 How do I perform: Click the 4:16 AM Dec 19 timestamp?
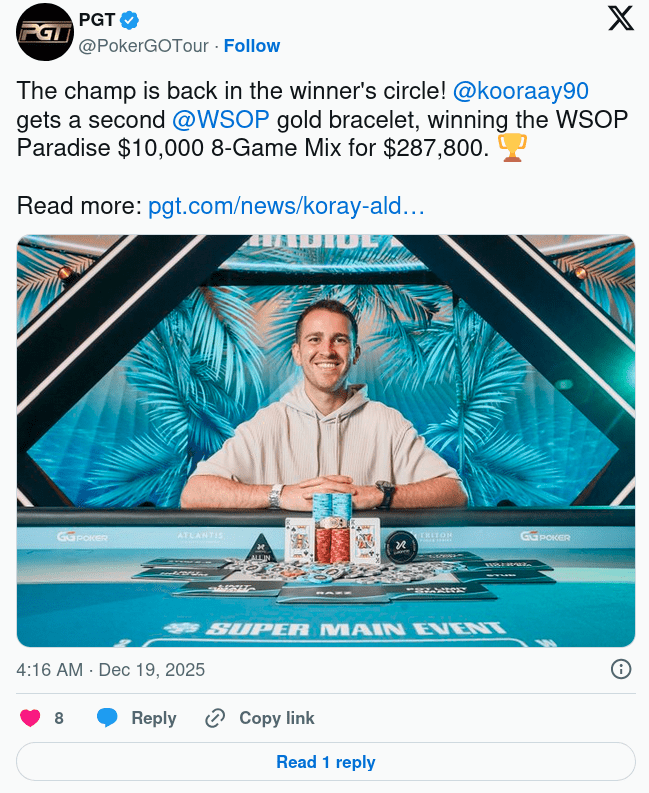[110, 670]
